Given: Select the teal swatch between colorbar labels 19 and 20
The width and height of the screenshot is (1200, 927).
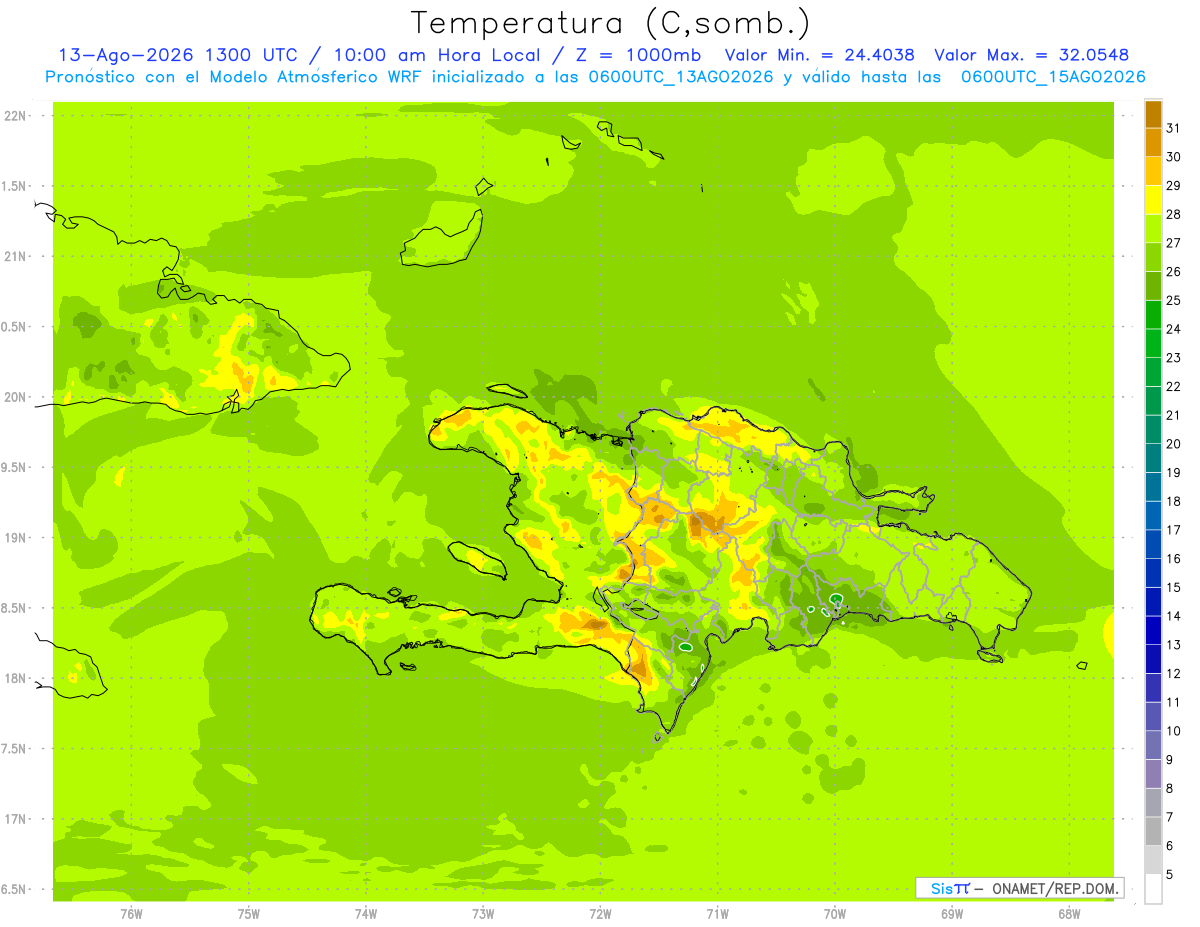Looking at the screenshot, I should [1153, 458].
